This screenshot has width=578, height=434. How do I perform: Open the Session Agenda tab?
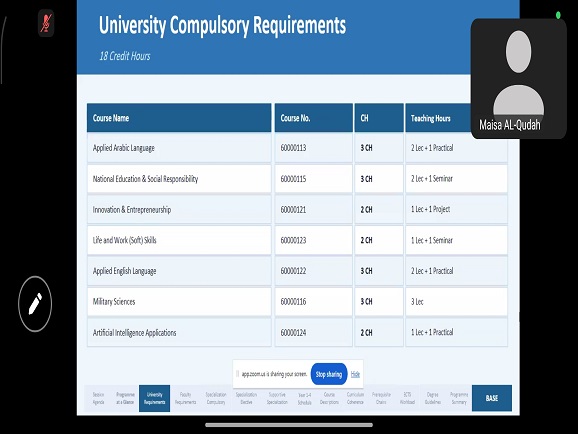click(x=98, y=398)
